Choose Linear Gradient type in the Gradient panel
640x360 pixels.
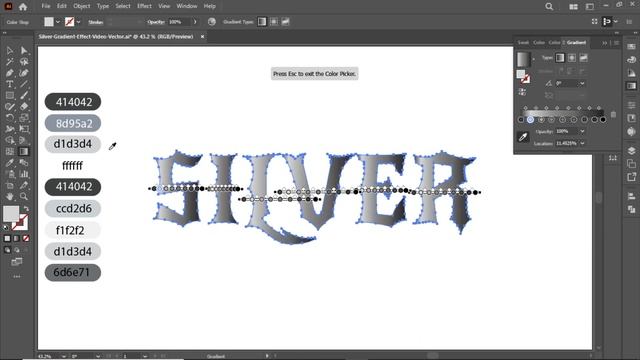pyautogui.click(x=560, y=58)
